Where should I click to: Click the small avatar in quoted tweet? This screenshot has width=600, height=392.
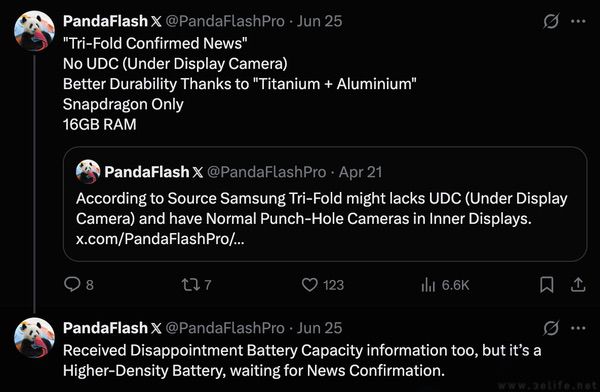click(x=88, y=172)
